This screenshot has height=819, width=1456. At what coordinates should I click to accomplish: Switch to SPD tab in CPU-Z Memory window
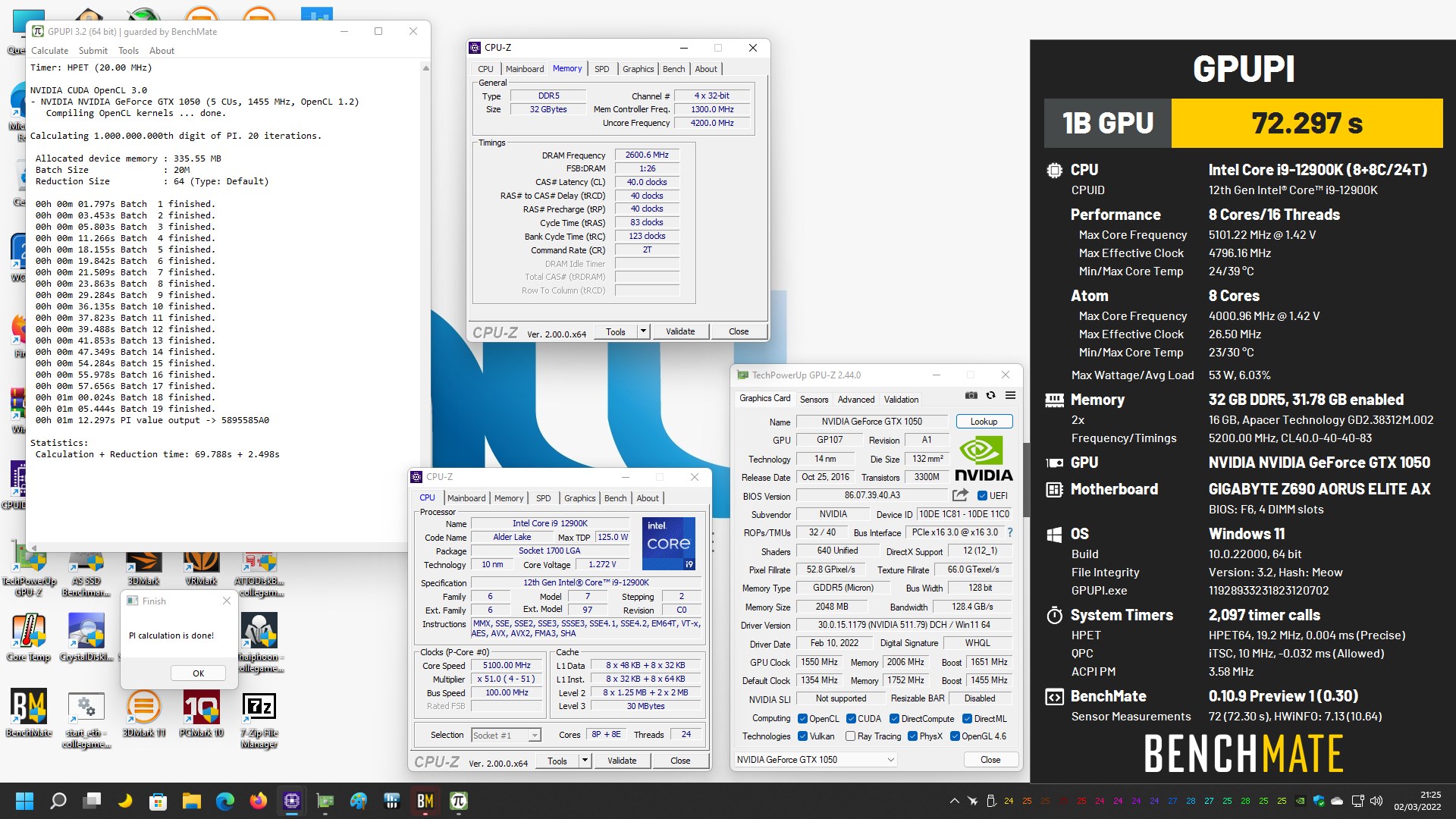[602, 69]
